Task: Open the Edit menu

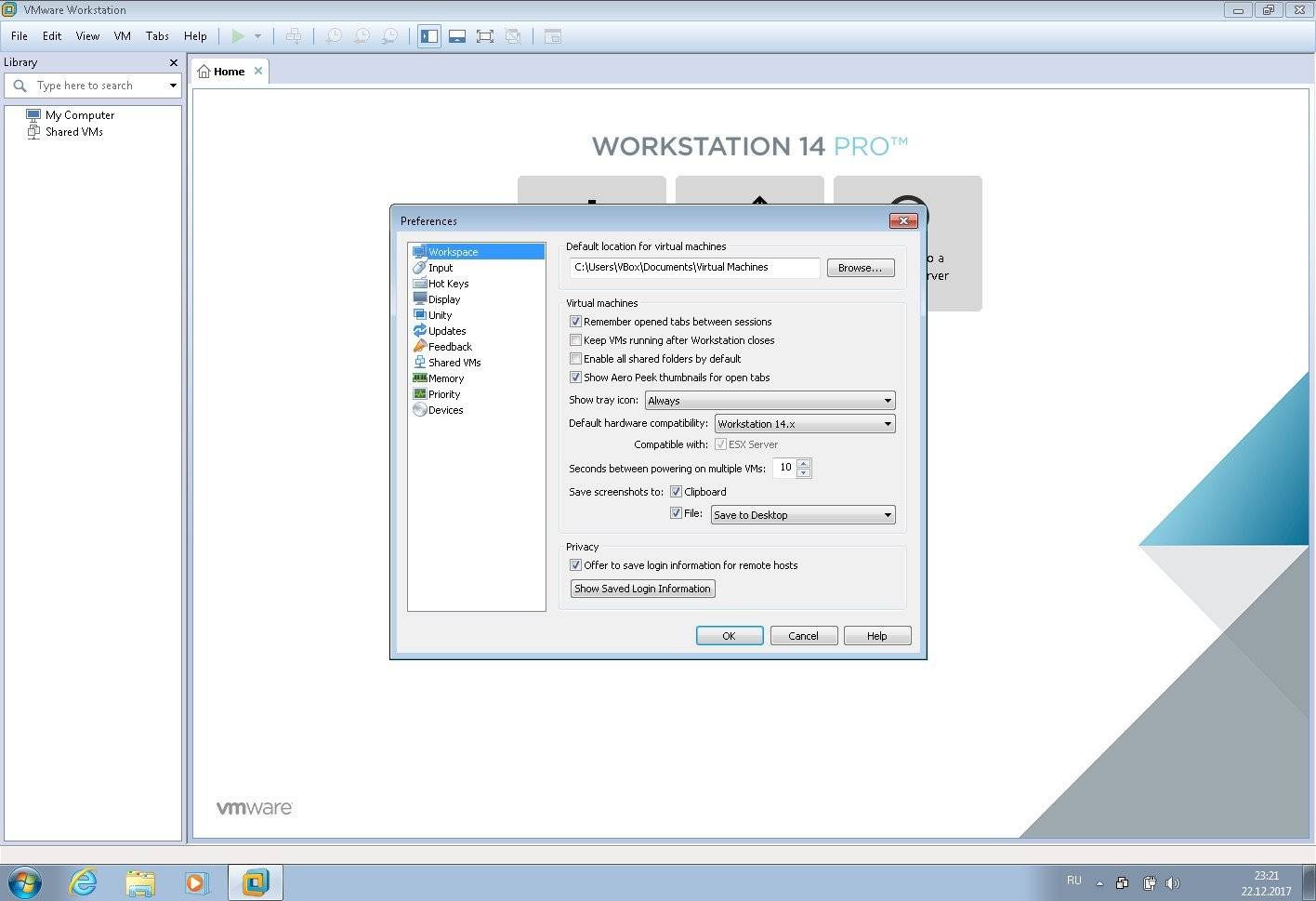Action: click(x=52, y=36)
